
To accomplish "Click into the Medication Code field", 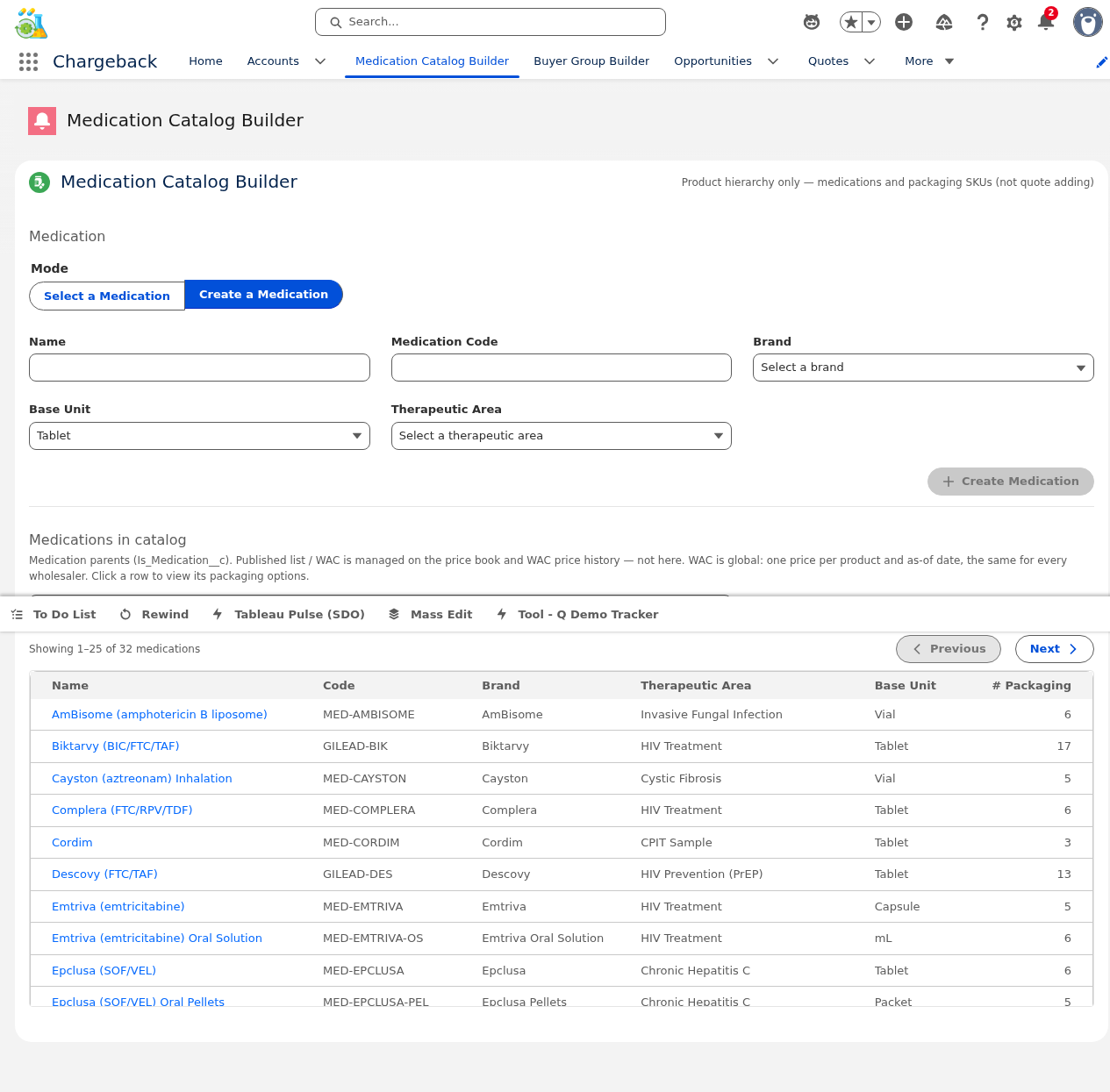I will 562,368.
